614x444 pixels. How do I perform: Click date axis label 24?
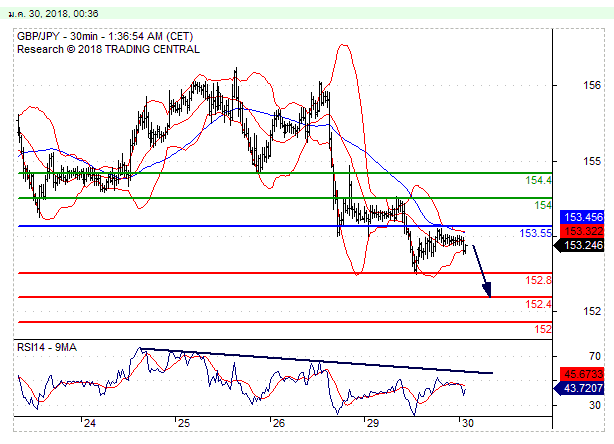point(90,423)
